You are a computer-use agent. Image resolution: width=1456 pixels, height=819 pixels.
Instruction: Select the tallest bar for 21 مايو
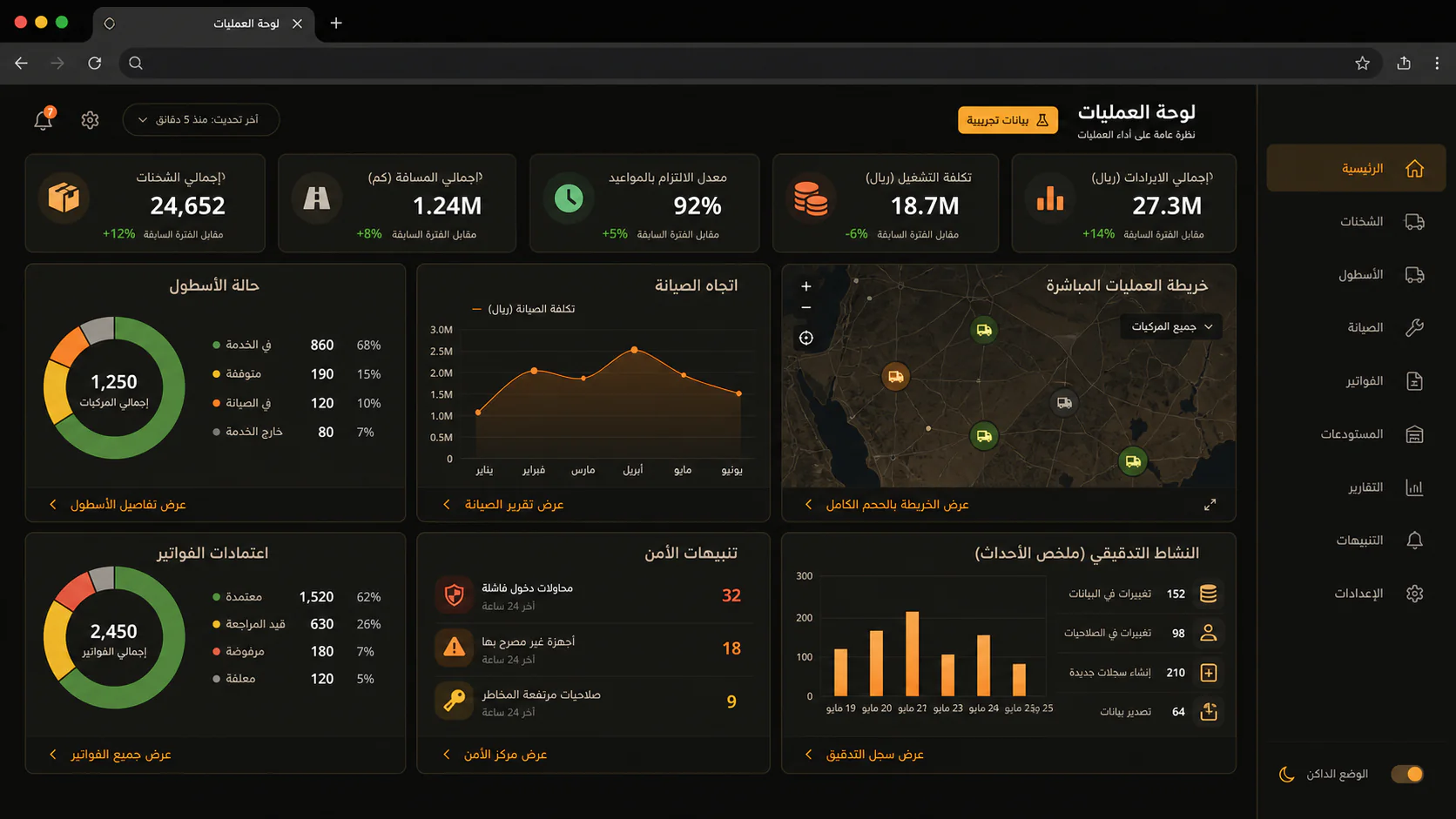pos(912,654)
